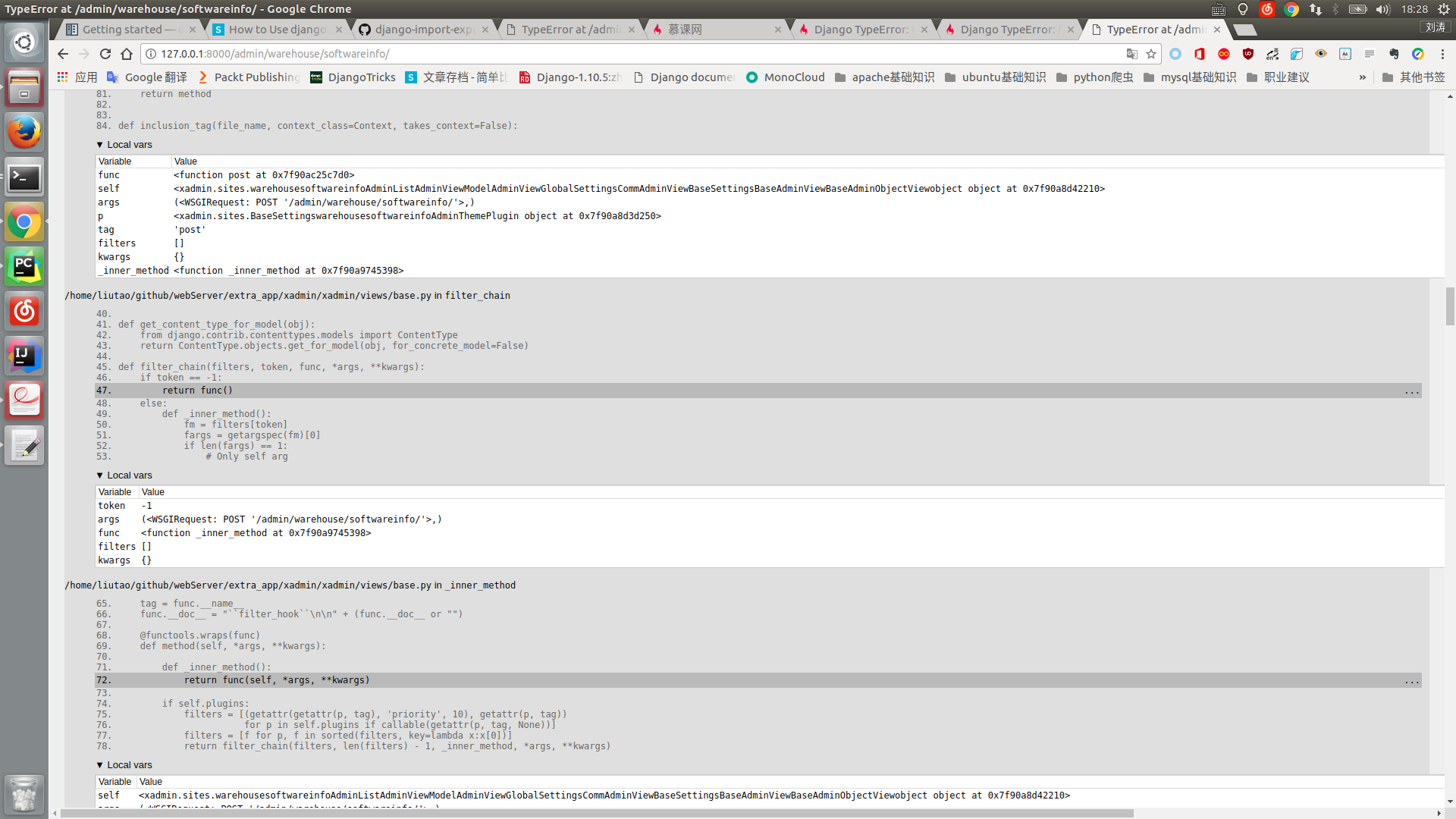Open the Terminal from the dock
This screenshot has height=819, width=1456.
pyautogui.click(x=24, y=177)
